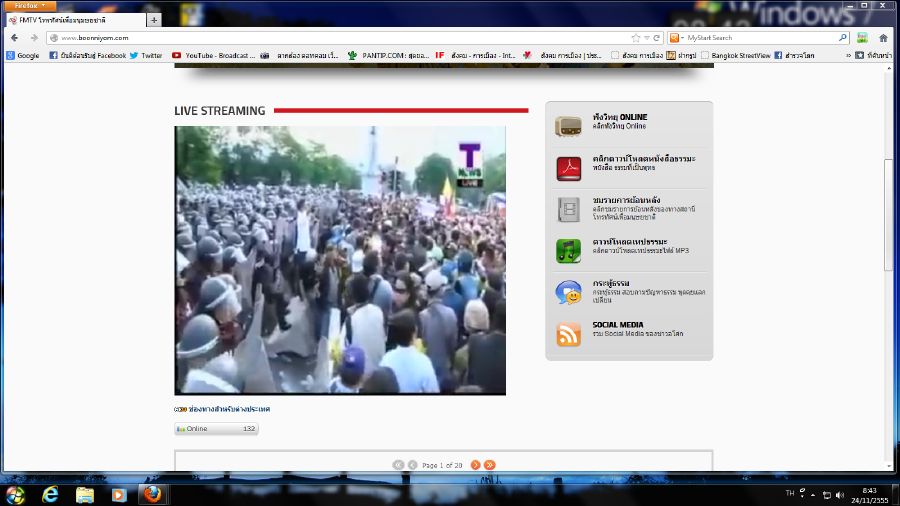The image size is (900, 506).
Task: Click the film strip past programs icon
Action: [x=568, y=209]
